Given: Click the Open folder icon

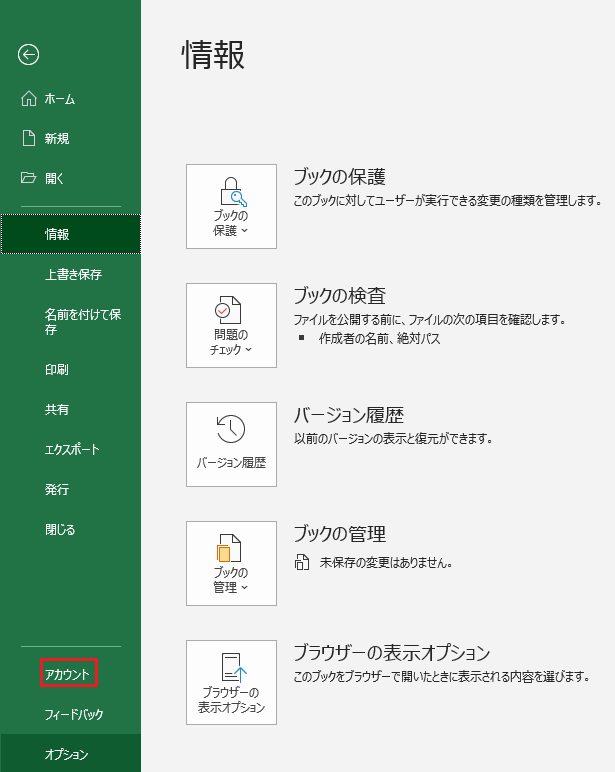Looking at the screenshot, I should 29,179.
